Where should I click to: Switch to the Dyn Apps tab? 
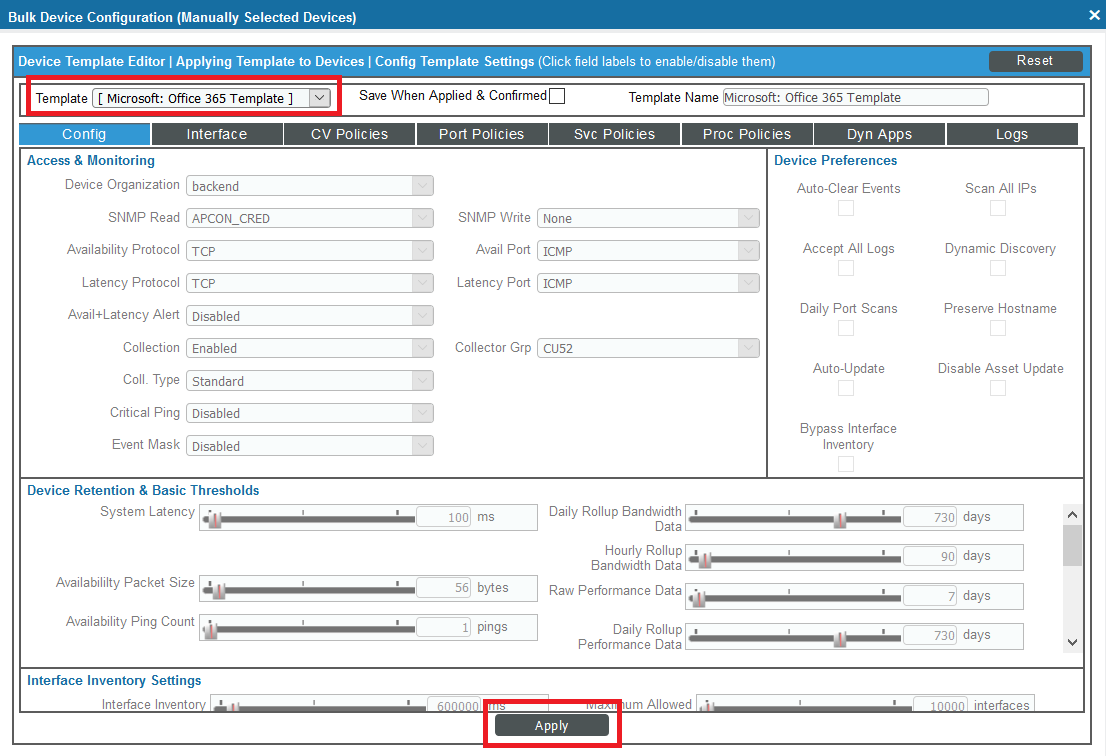(x=879, y=134)
